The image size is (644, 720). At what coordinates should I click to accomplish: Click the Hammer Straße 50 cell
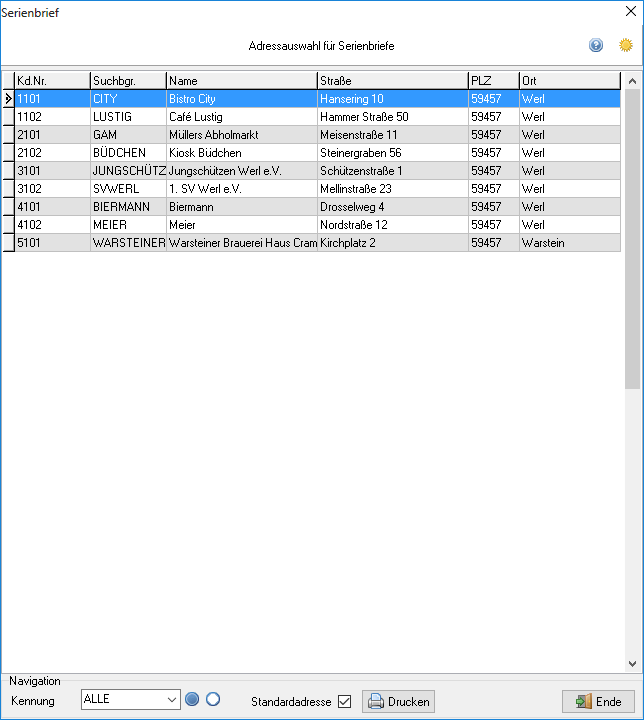tap(393, 117)
